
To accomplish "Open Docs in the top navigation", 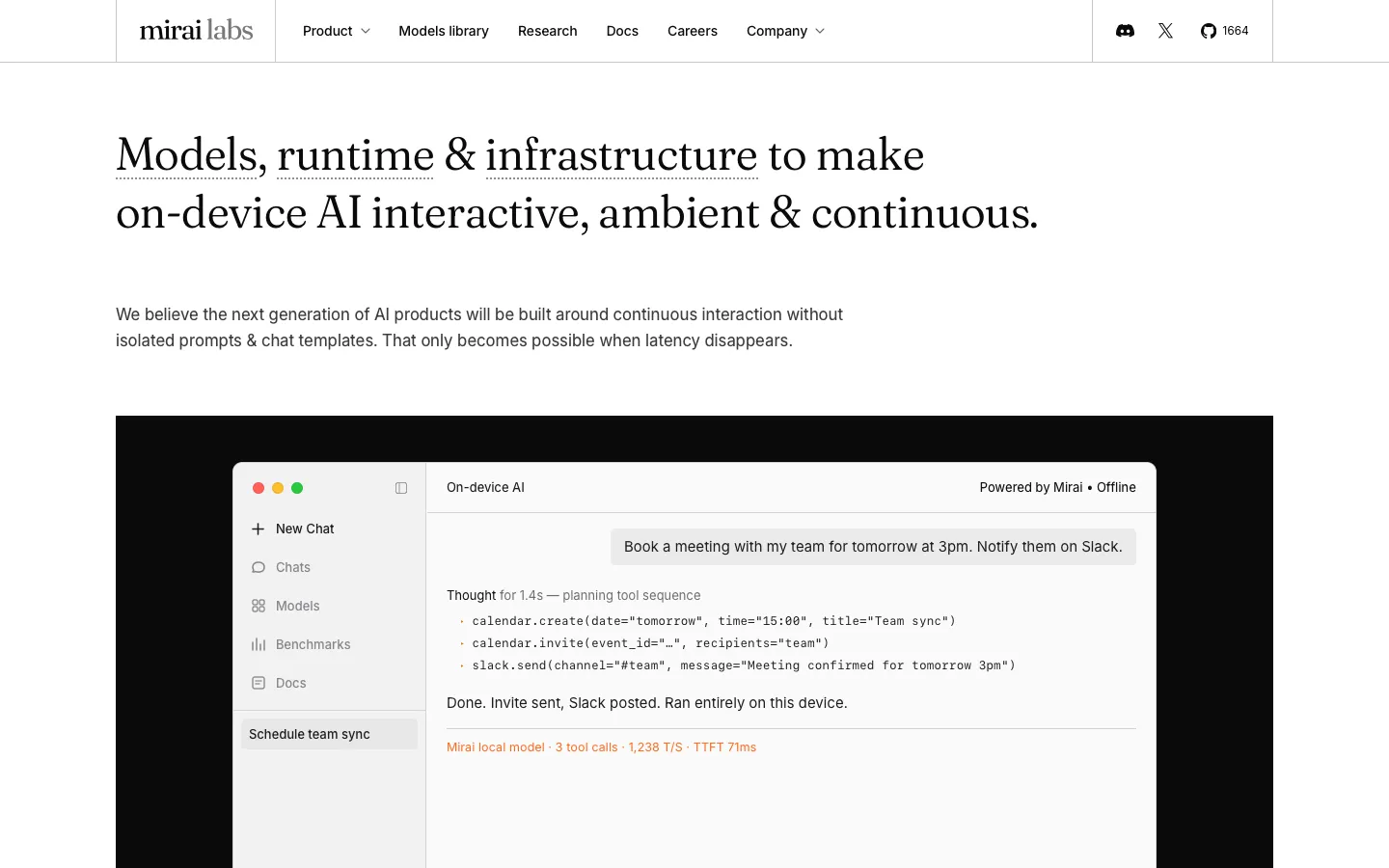I will [622, 31].
